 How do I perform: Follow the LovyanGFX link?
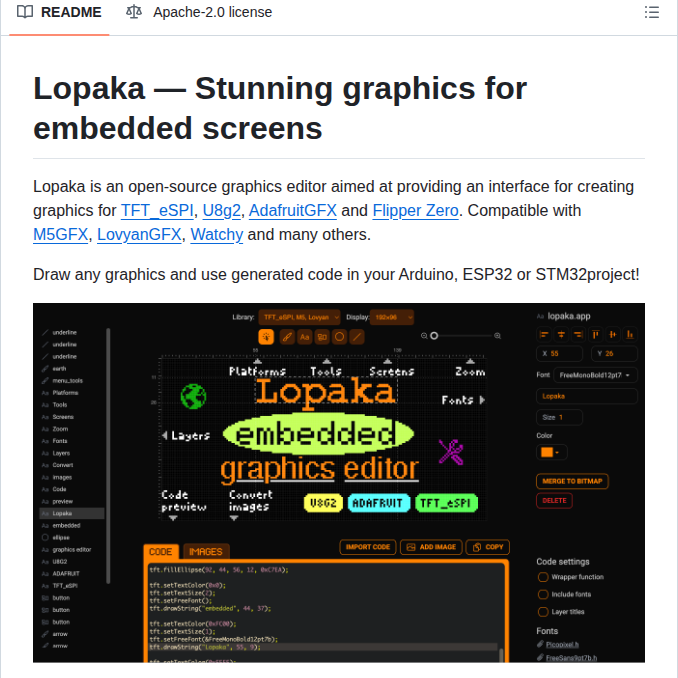139,235
